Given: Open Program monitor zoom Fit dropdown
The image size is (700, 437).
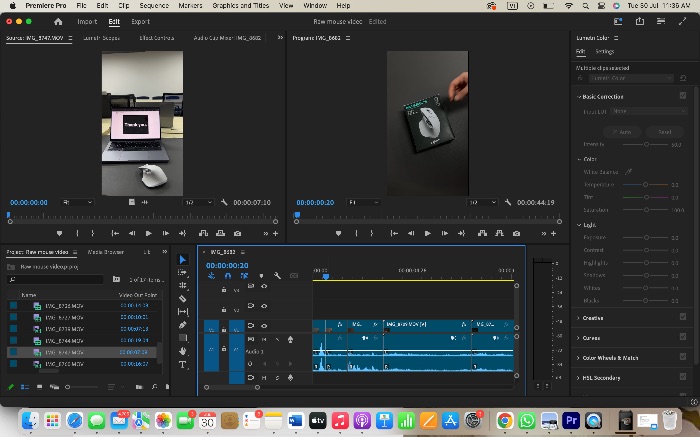Looking at the screenshot, I should coord(364,203).
